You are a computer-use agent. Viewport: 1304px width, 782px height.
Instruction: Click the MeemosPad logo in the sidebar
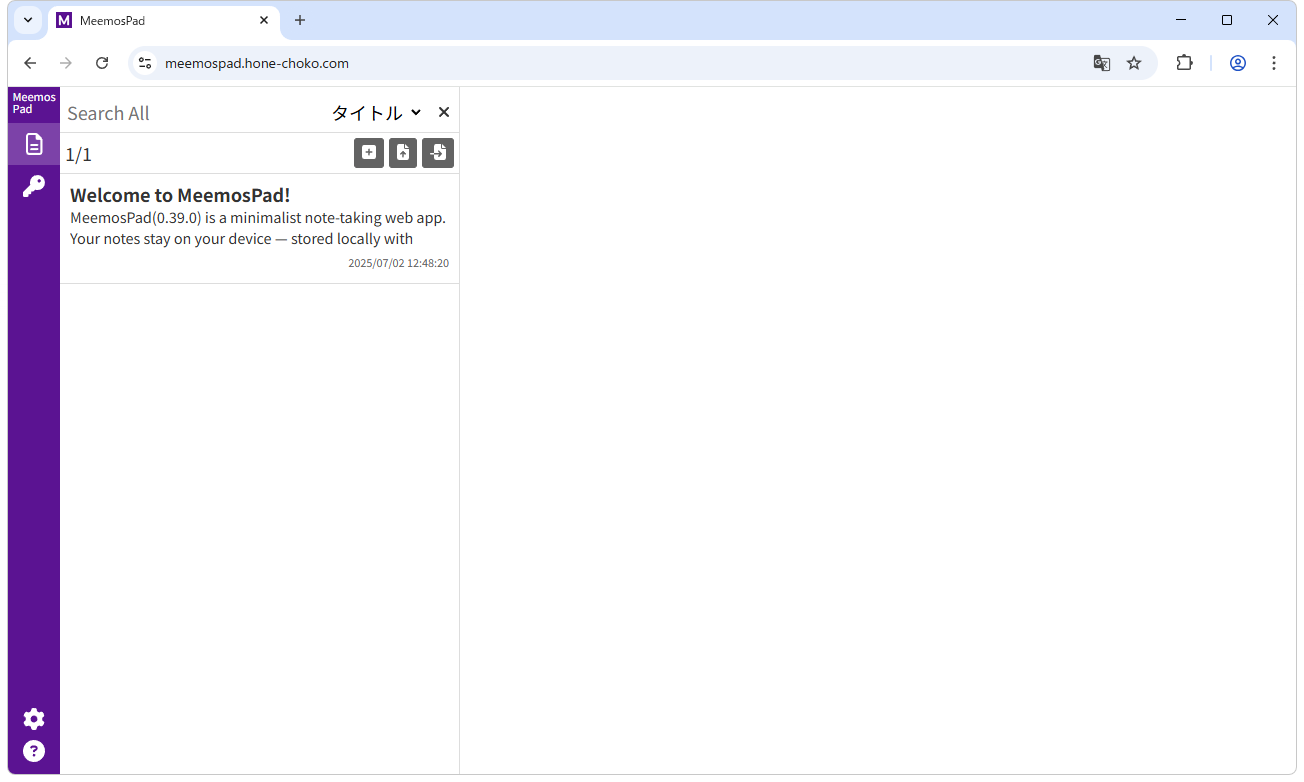click(x=34, y=104)
